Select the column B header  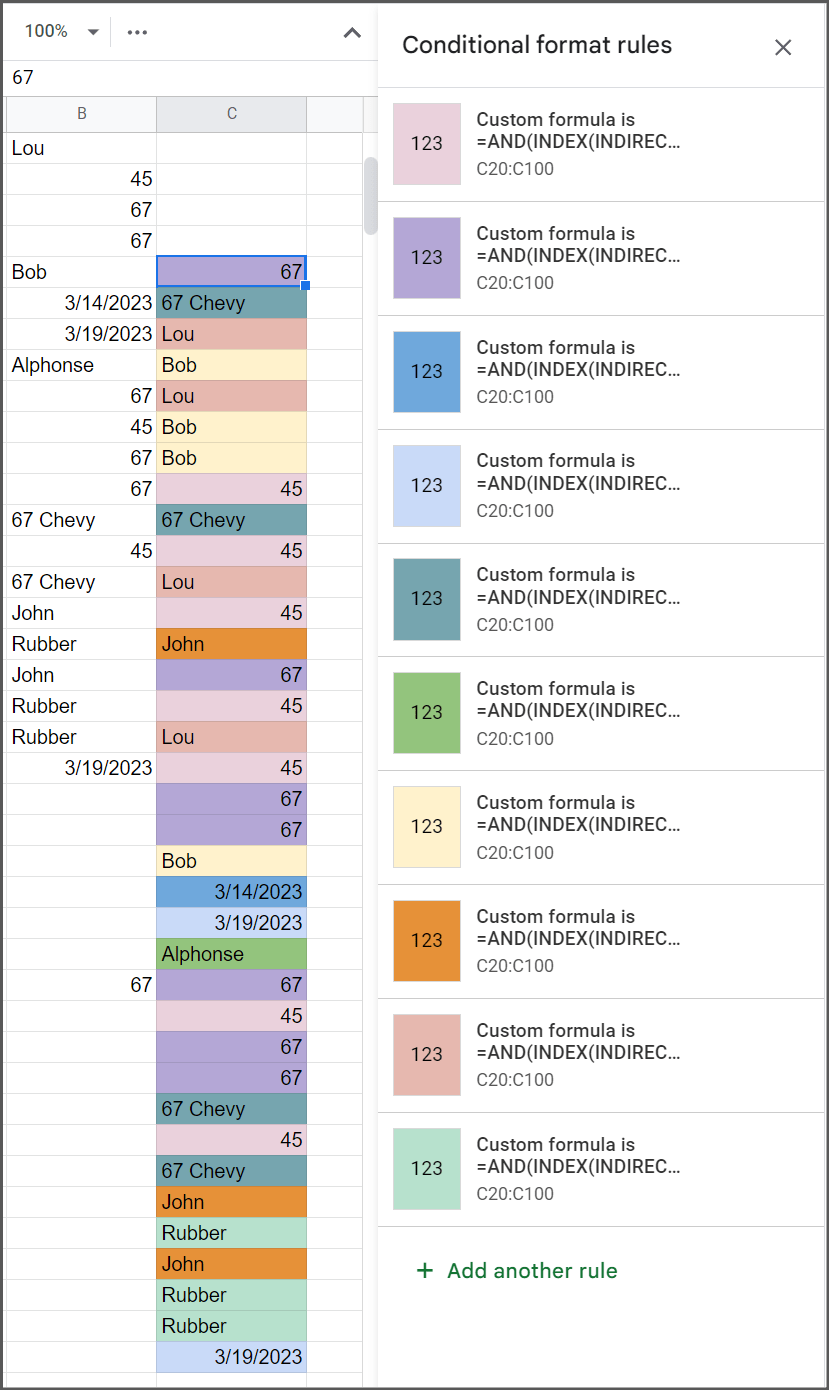(80, 114)
